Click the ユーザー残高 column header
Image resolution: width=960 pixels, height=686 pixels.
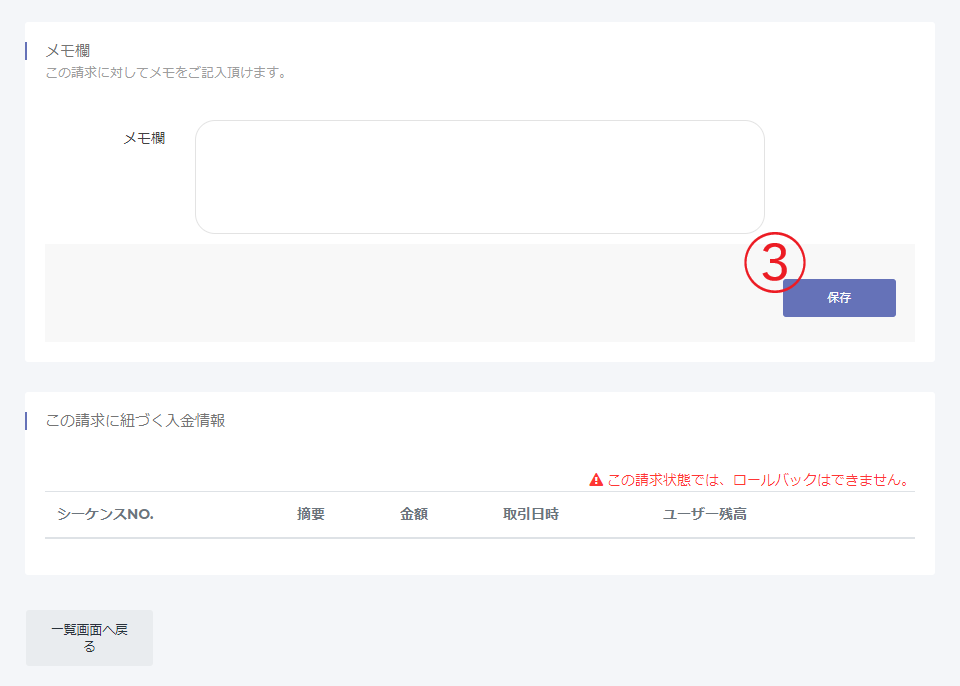(x=705, y=514)
